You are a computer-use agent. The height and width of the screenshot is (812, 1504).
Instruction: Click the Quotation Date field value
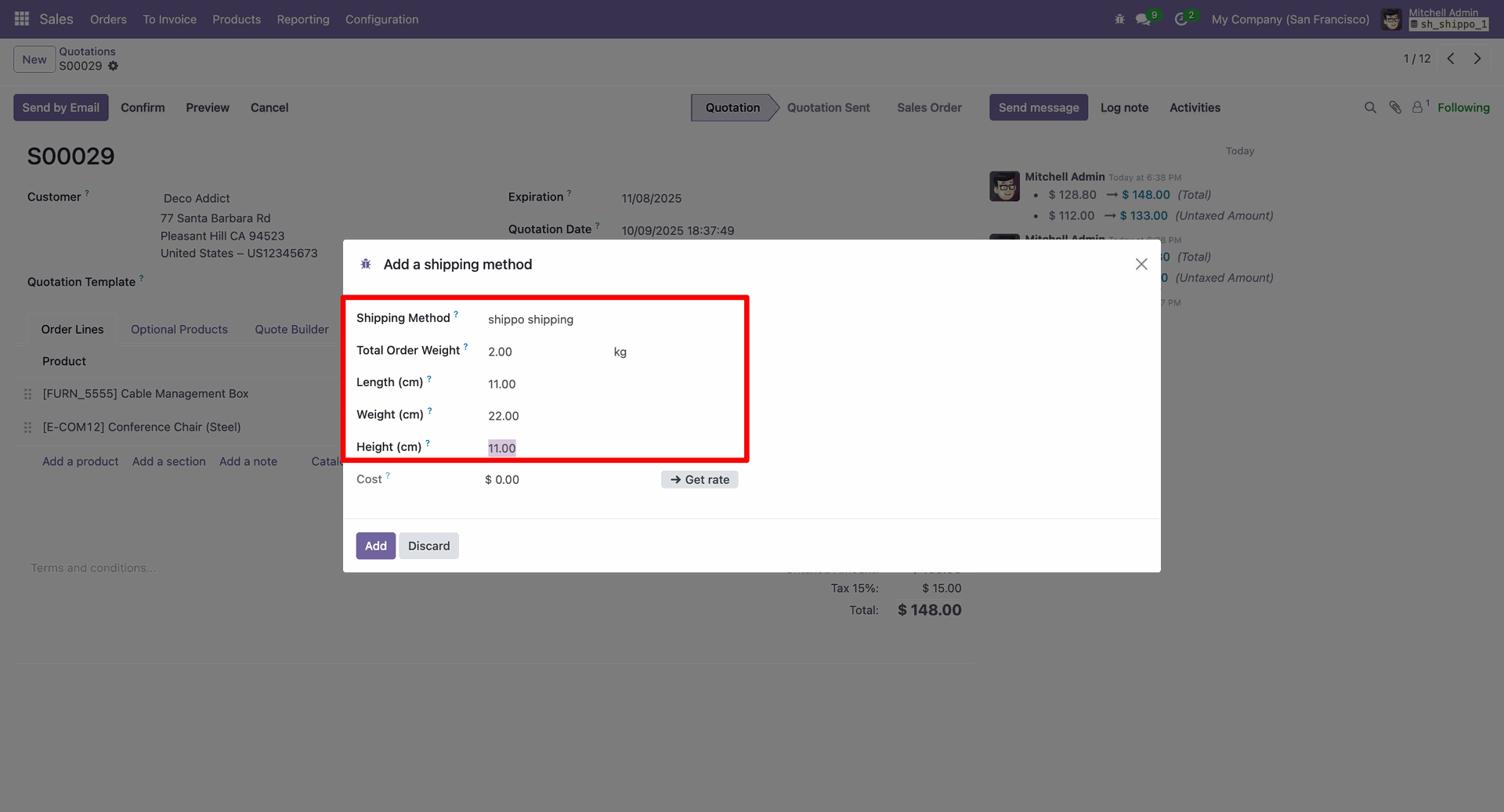click(x=678, y=230)
